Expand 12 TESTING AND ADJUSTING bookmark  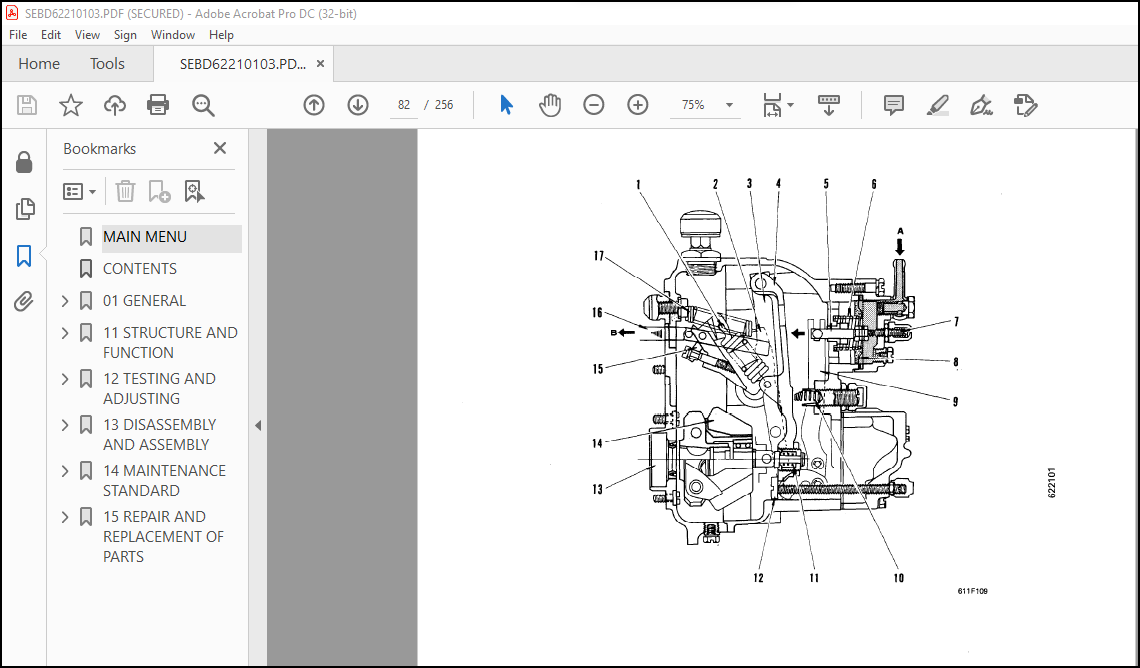[x=65, y=379]
